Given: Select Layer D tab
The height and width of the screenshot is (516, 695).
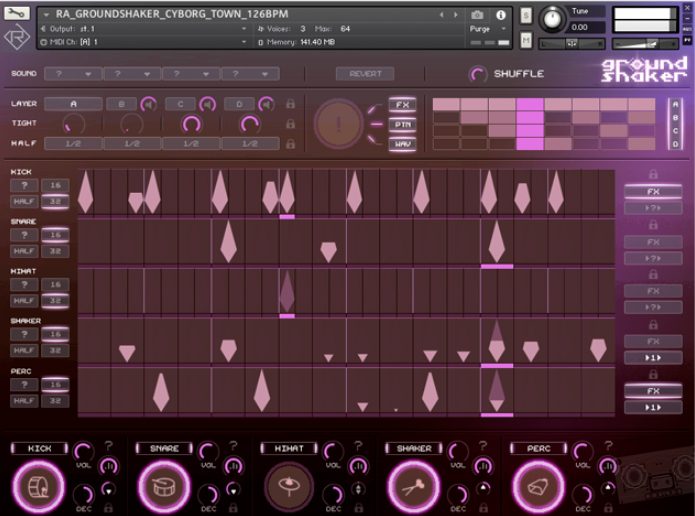Looking at the screenshot, I should point(239,104).
